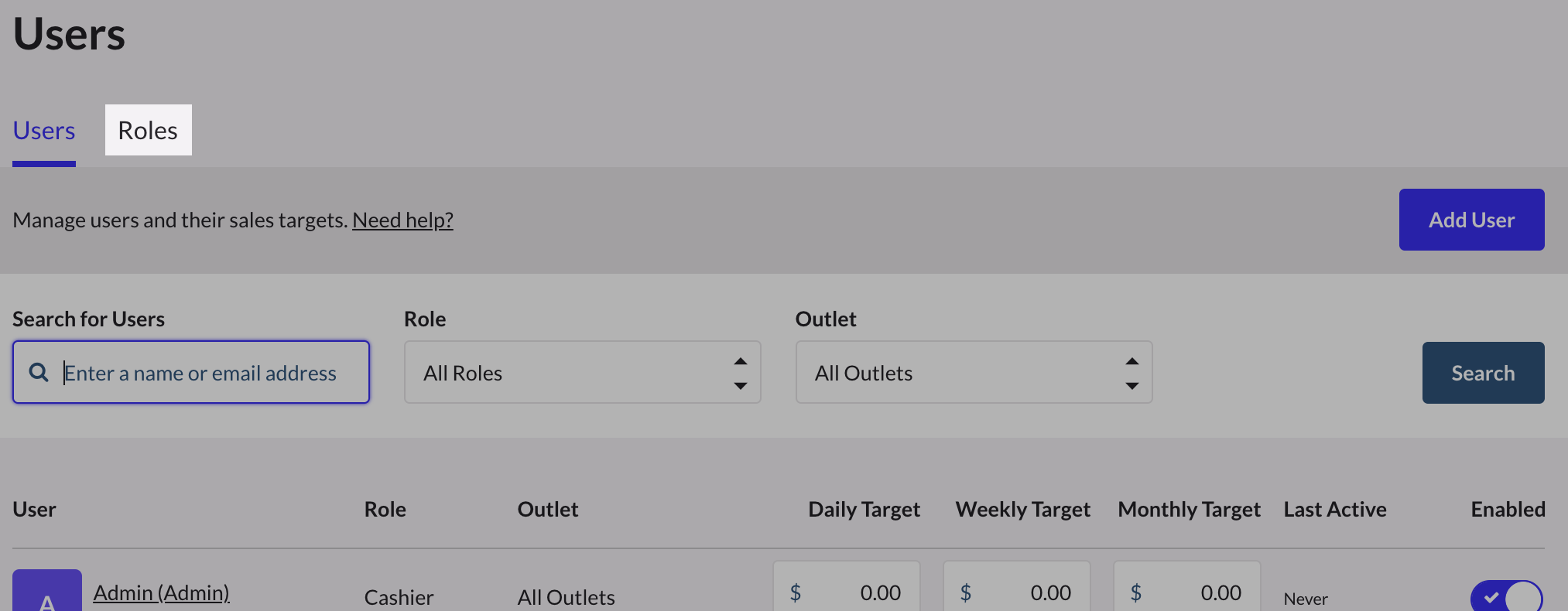Click the Weekly Target amount field
Screen dimensions: 1568x611
coord(1029,592)
